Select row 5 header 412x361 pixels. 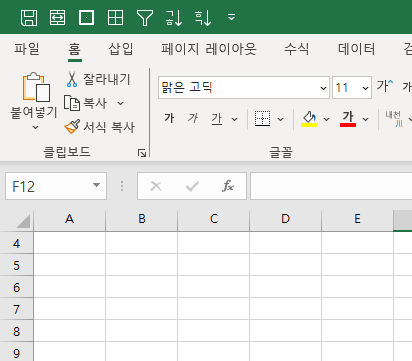click(x=17, y=265)
